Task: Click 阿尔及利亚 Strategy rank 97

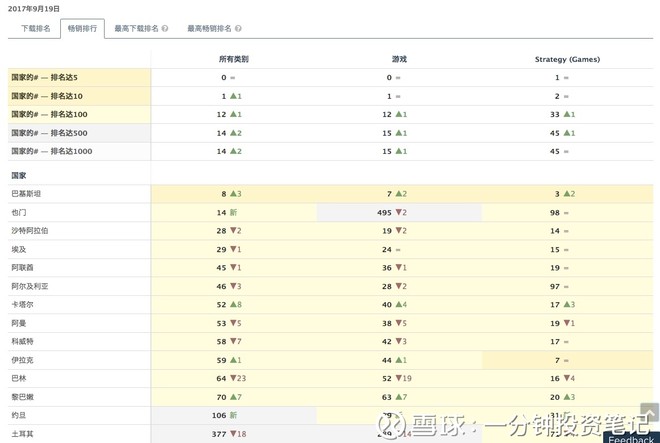Action: click(x=555, y=286)
